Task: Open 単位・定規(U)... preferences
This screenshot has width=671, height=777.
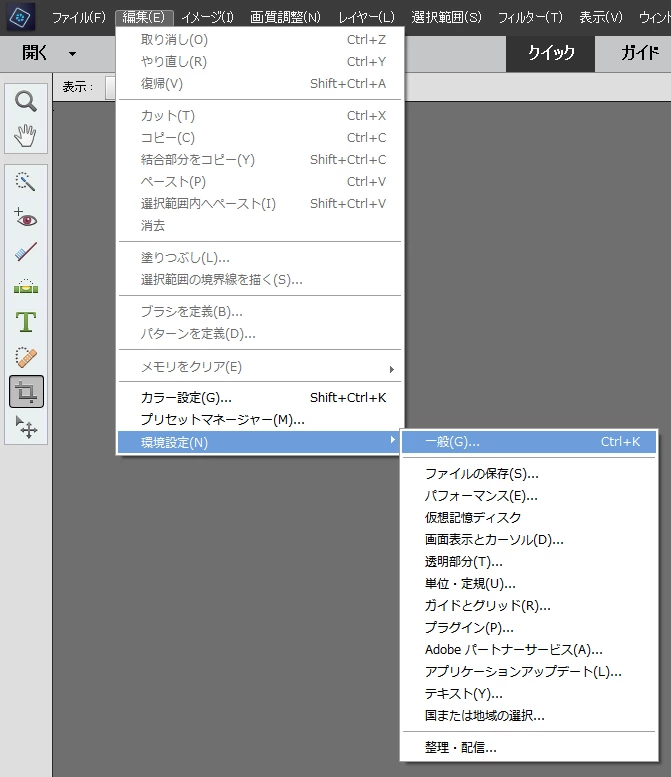Action: coord(529,584)
